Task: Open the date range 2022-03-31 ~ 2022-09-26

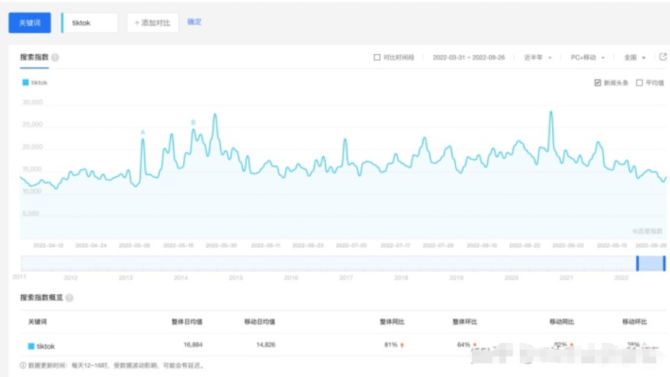Action: 469,57
